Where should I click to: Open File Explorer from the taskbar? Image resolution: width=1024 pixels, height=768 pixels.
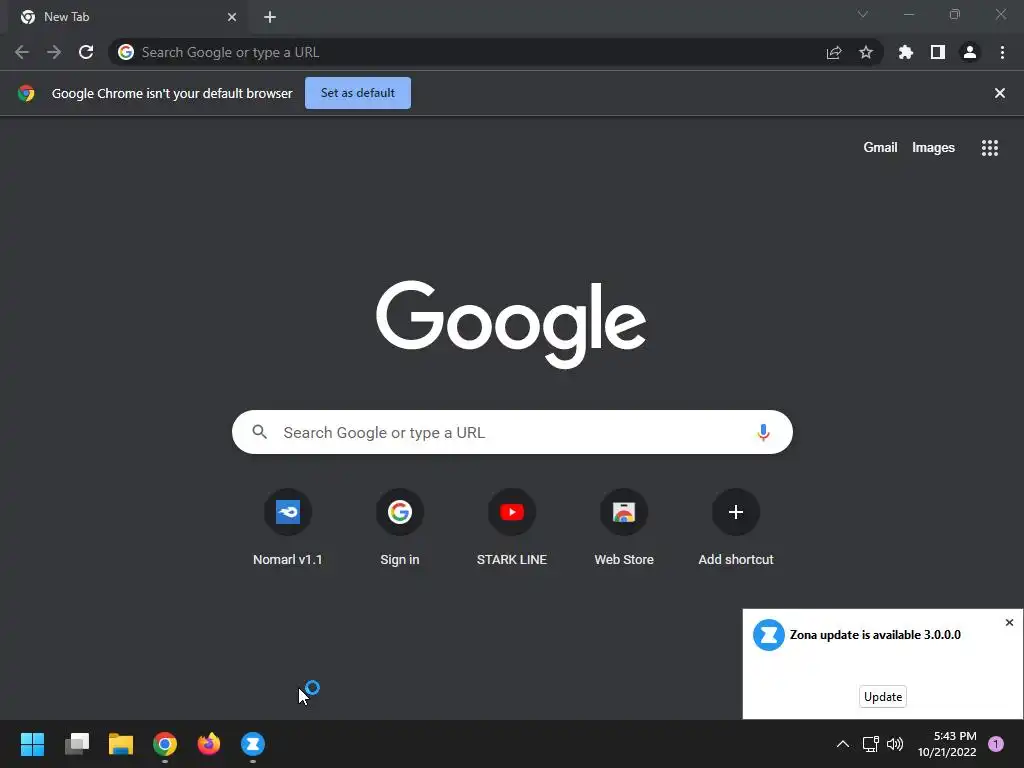[121, 744]
